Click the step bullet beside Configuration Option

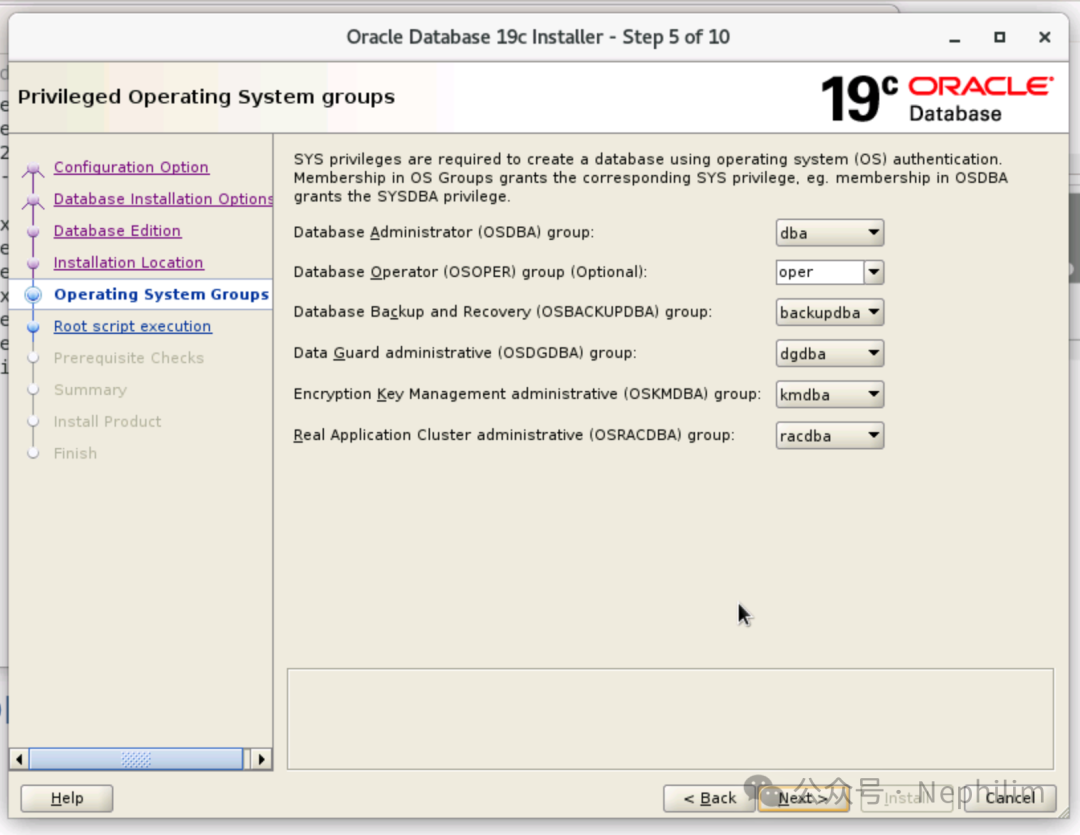pos(32,168)
